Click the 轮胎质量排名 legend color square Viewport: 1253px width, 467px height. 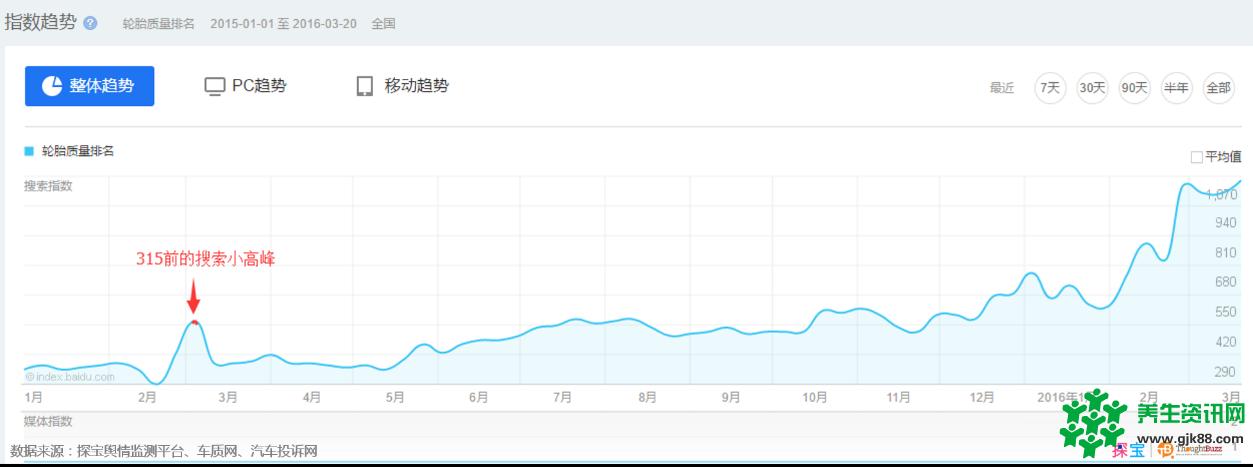pyautogui.click(x=29, y=151)
